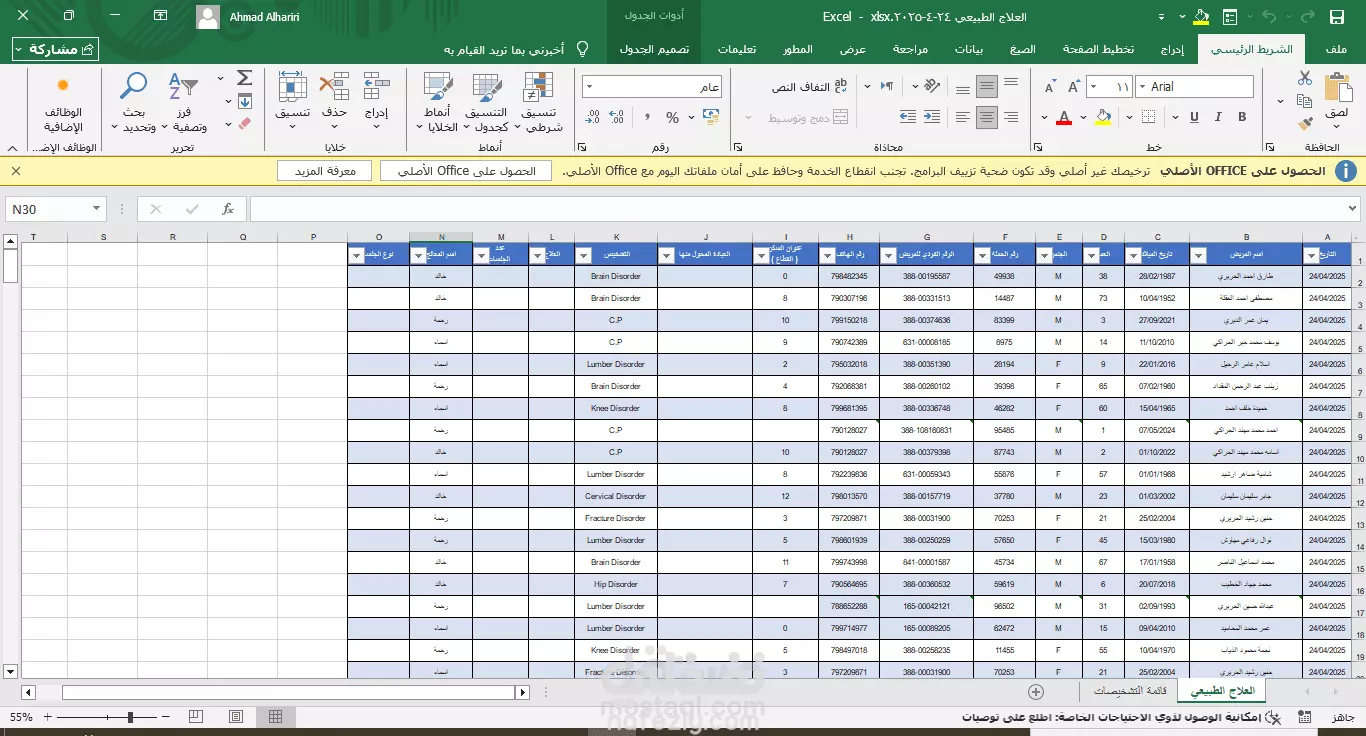
Task: Switch to Table Design (تصميم الجدول) tab
Action: (x=654, y=49)
